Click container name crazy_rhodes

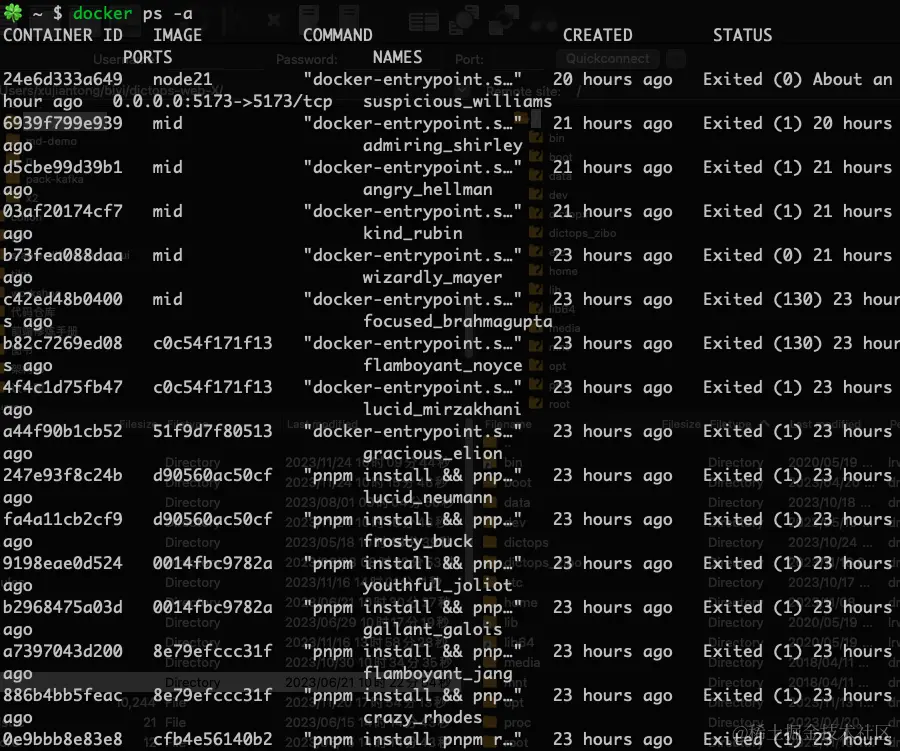tap(422, 718)
